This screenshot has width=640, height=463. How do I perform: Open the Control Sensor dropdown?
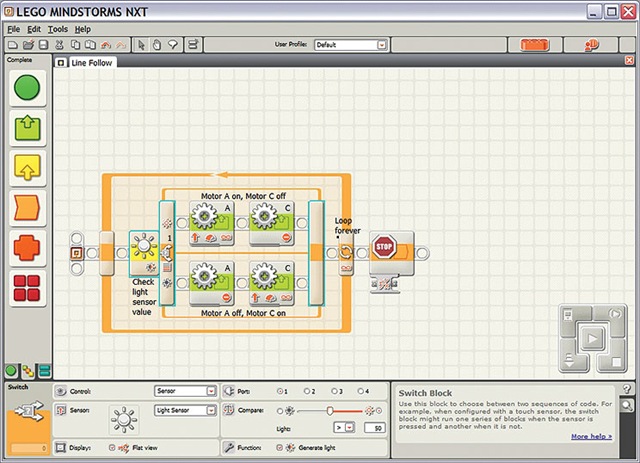pos(185,391)
